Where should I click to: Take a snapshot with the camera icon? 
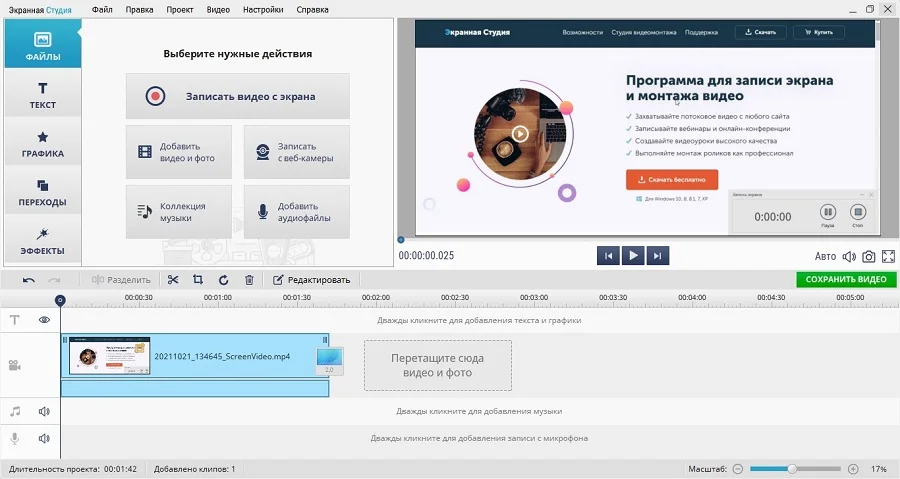coord(869,257)
